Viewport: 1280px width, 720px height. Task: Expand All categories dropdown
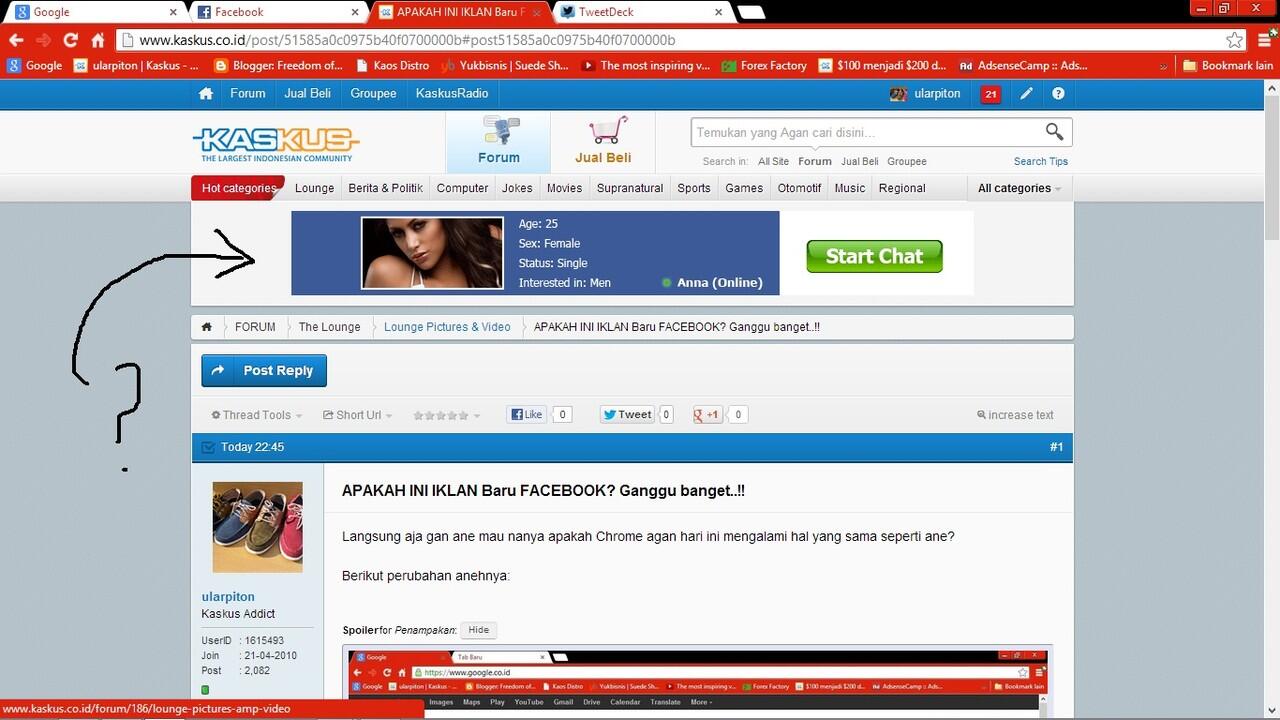[x=1019, y=188]
